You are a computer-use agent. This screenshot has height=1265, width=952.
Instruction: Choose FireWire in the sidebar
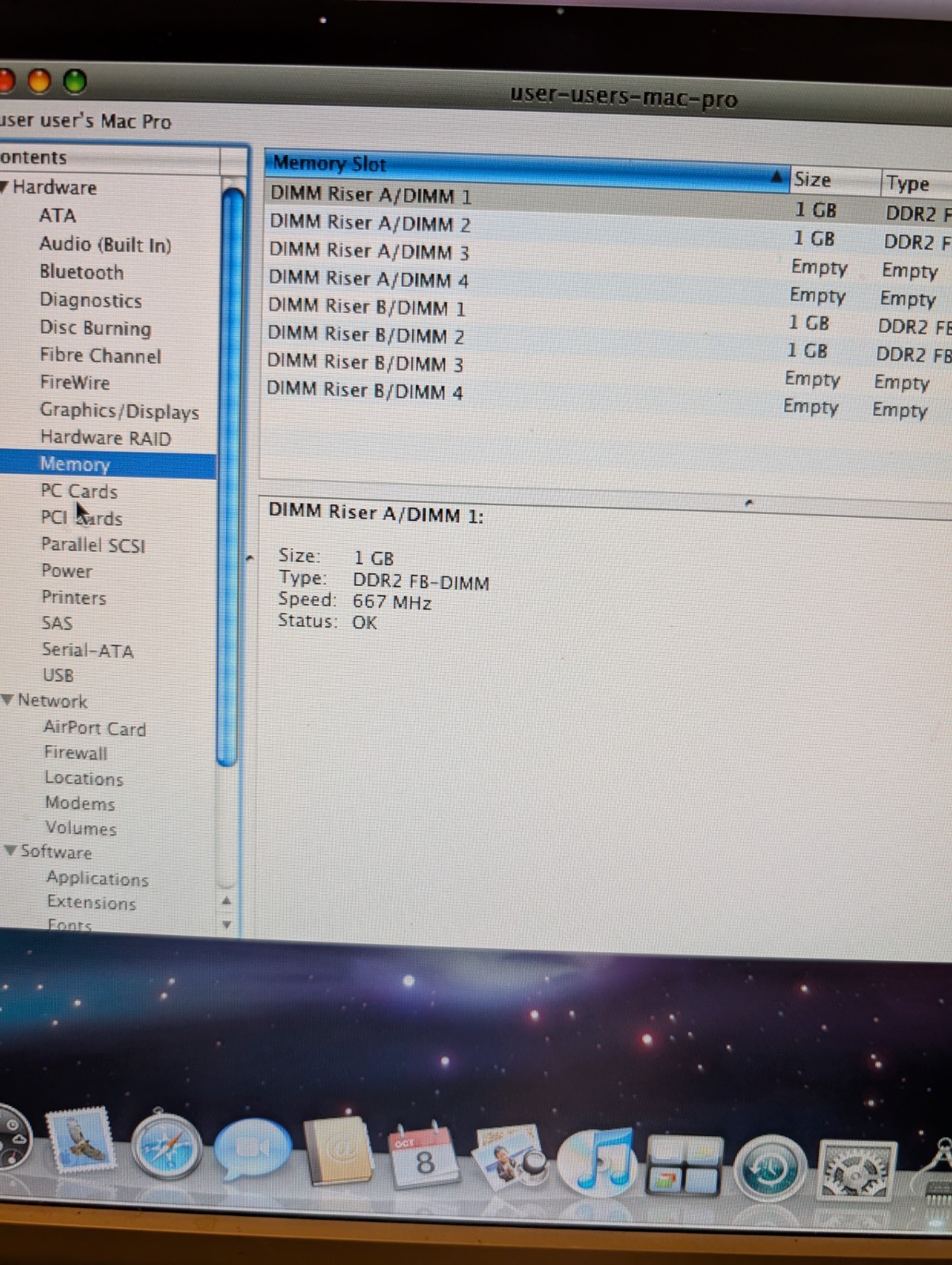pyautogui.click(x=75, y=383)
